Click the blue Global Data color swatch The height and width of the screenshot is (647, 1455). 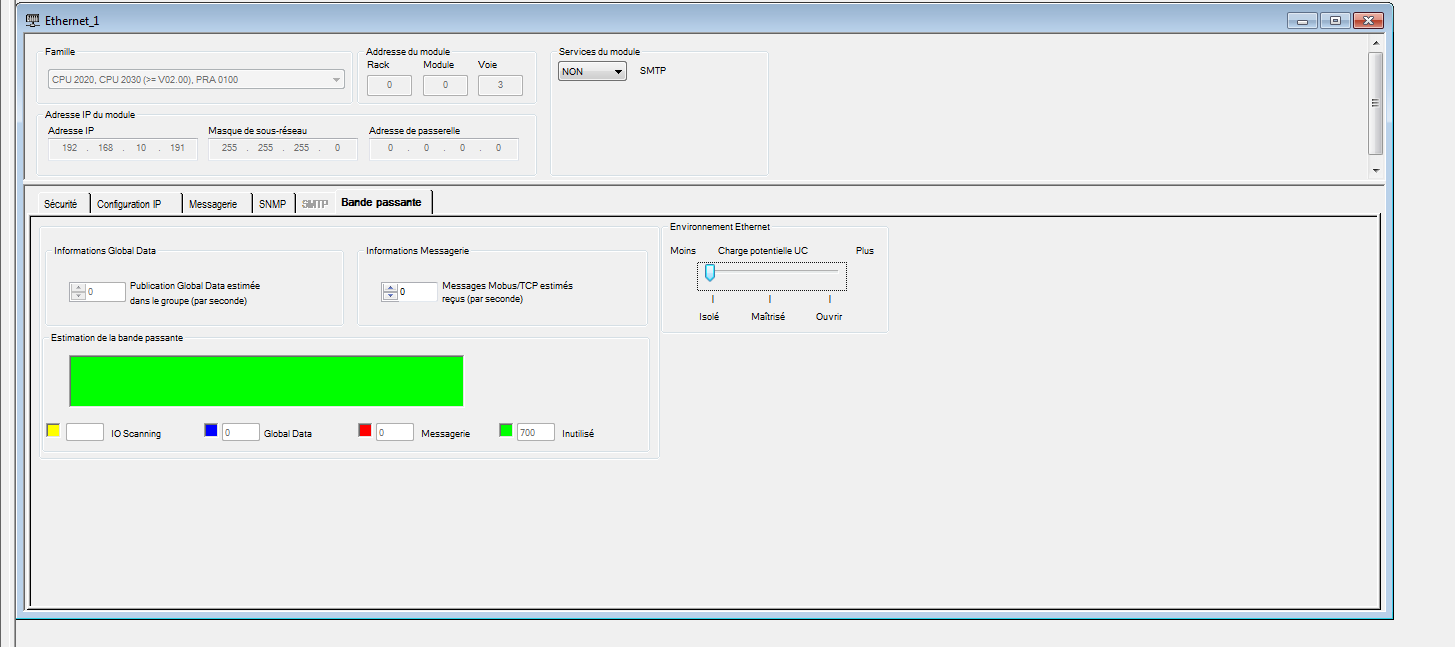coord(211,431)
